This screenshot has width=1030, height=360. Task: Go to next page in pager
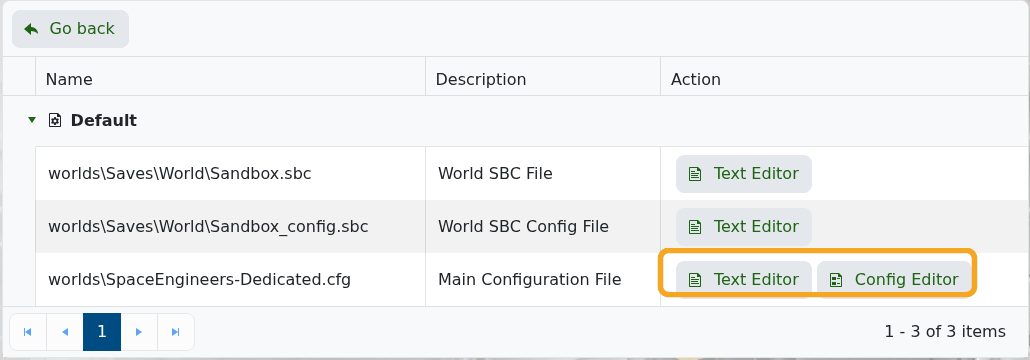pos(139,332)
